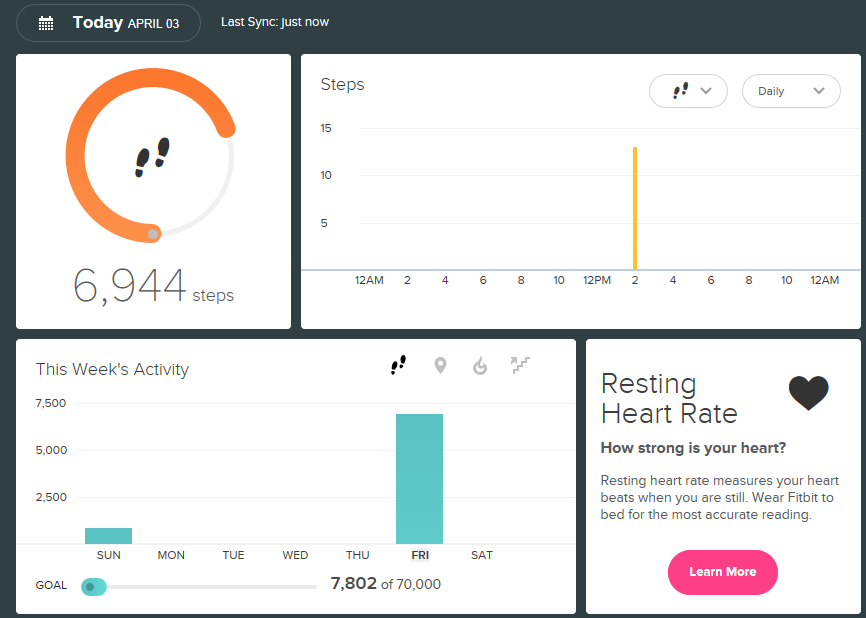Click the 'THU' day label
This screenshot has width=866, height=618.
357,555
